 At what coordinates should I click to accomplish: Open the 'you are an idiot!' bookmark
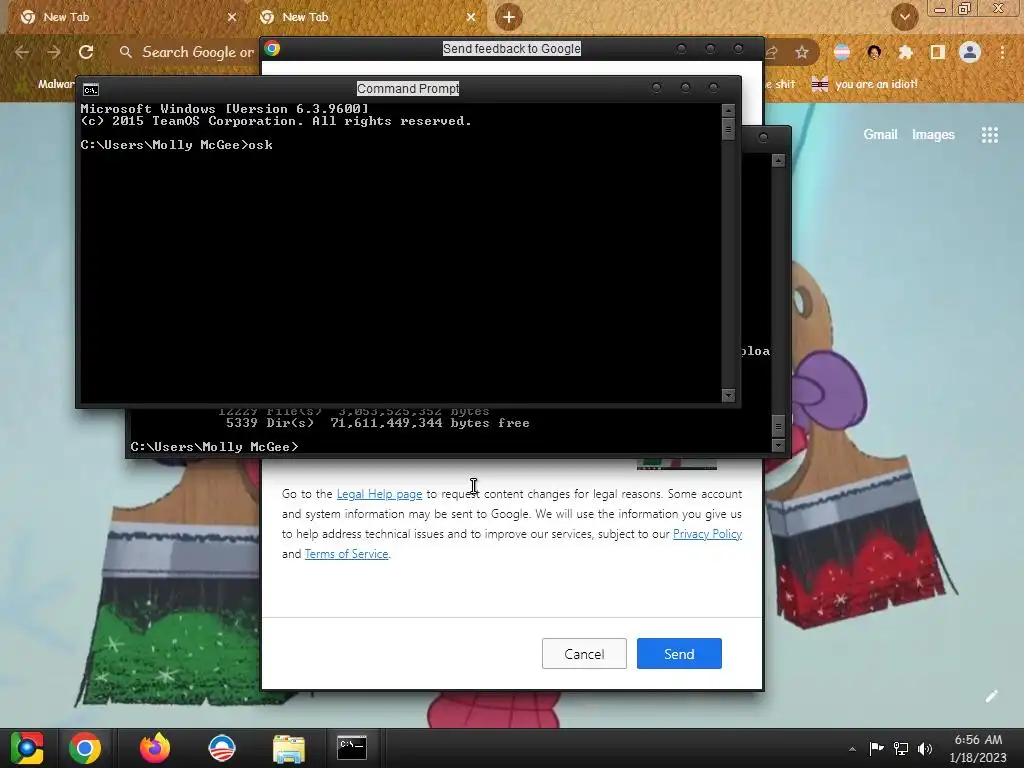pos(865,84)
